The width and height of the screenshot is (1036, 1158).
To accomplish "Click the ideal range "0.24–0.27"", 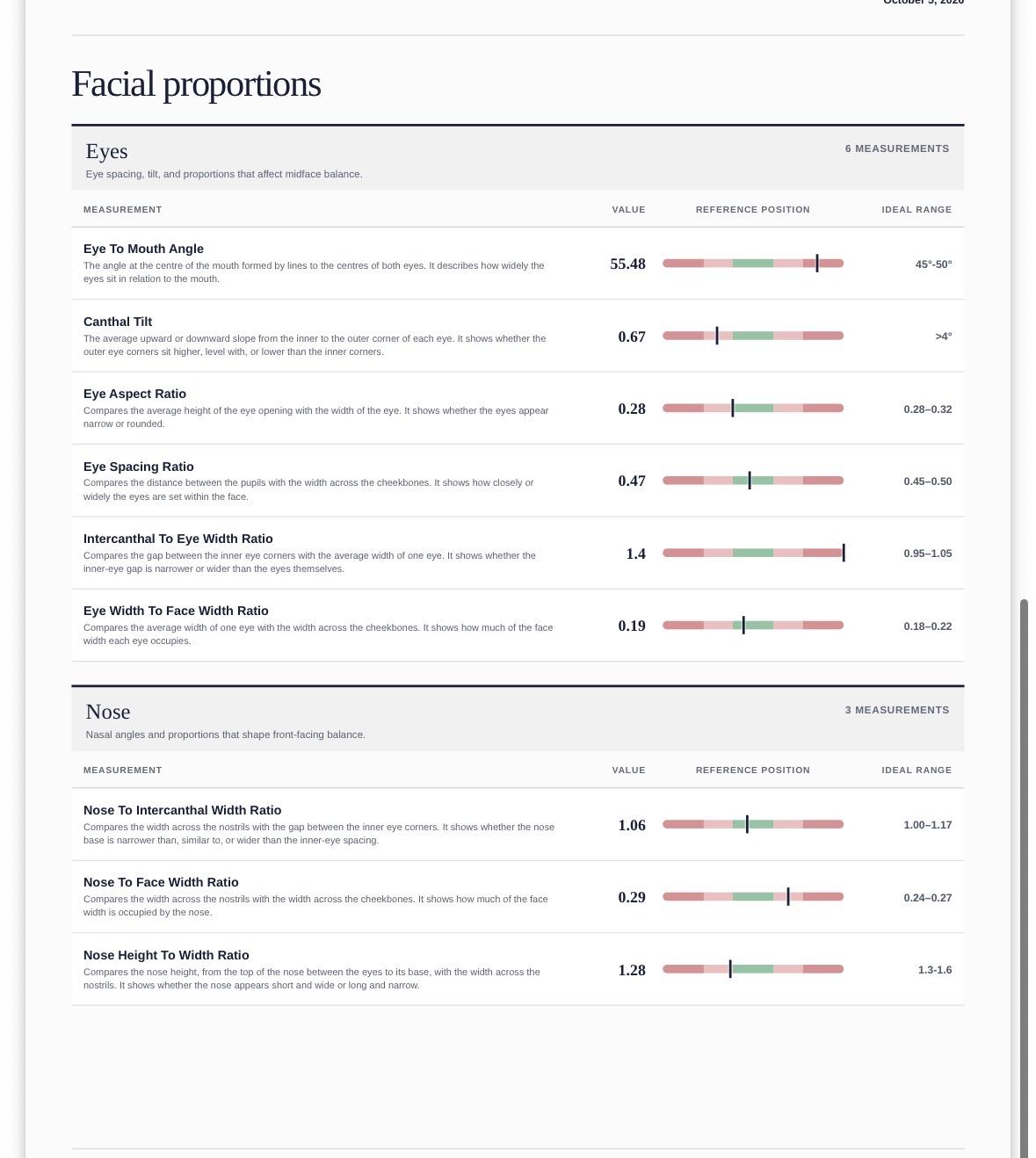I will click(928, 898).
